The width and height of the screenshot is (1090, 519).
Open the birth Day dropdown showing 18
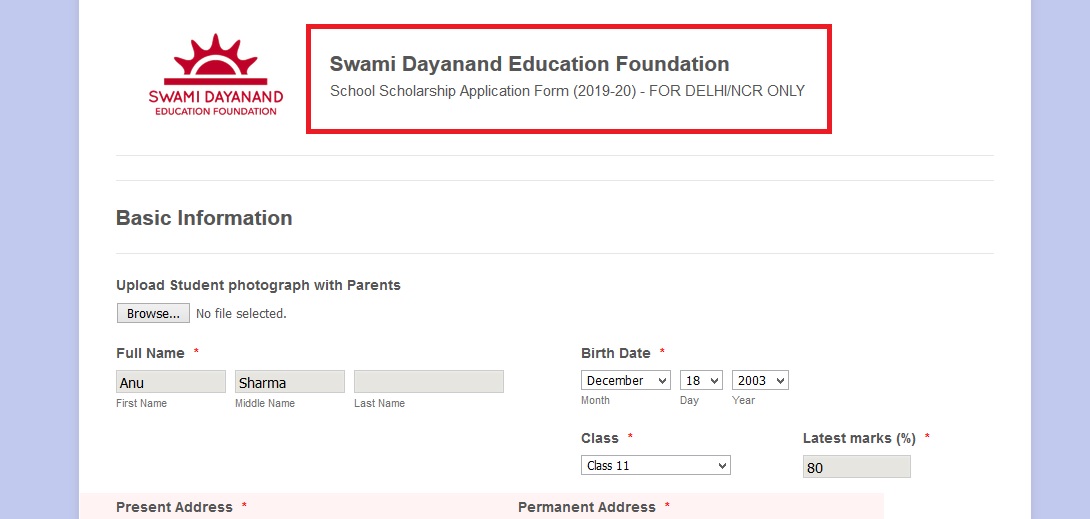tap(701, 380)
